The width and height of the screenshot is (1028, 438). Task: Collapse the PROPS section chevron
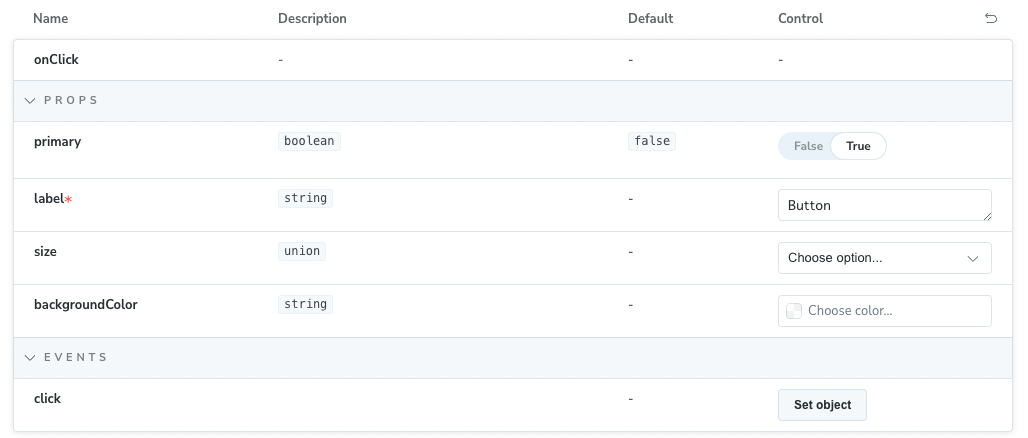coord(30,101)
